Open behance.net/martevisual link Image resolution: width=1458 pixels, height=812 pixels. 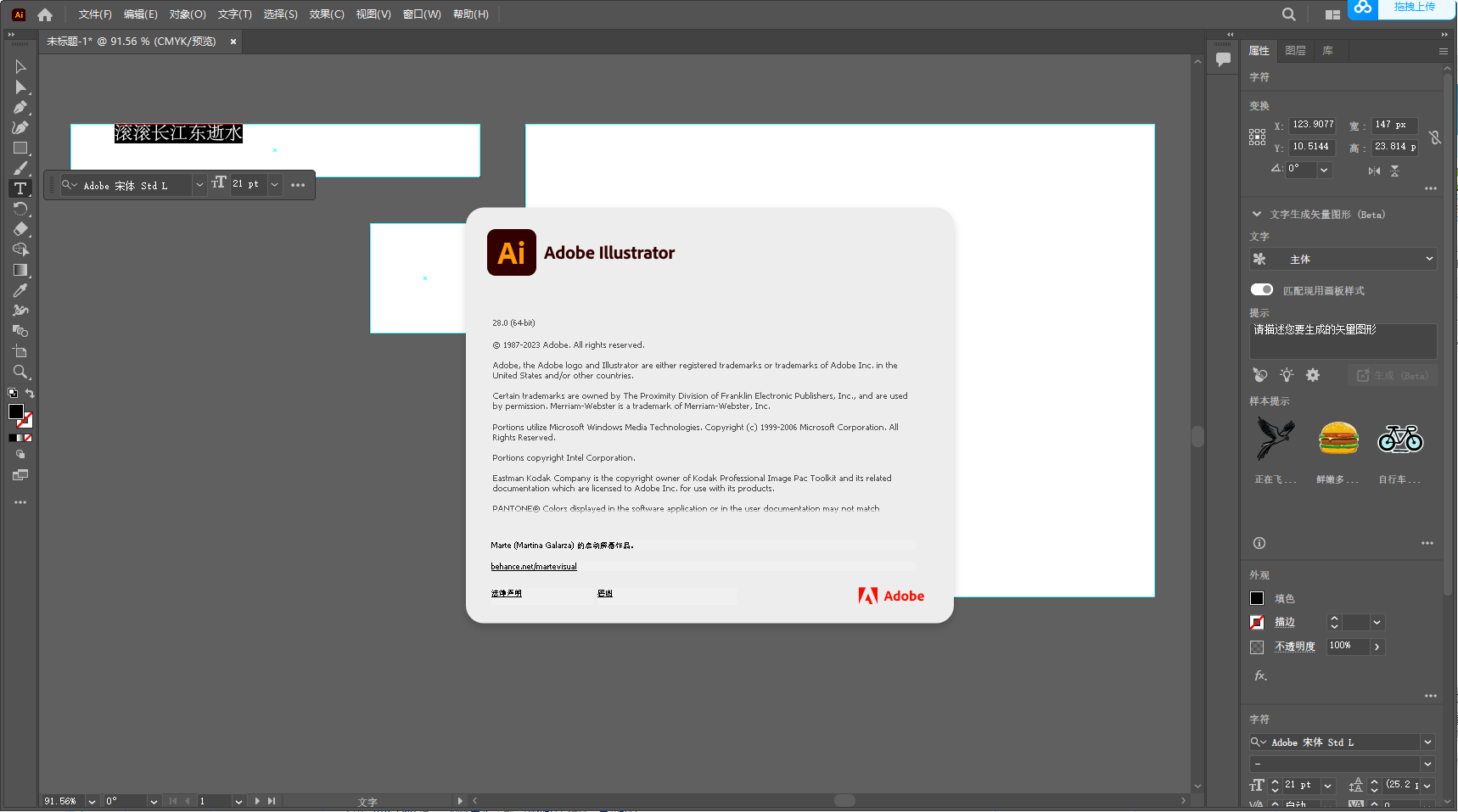click(534, 567)
